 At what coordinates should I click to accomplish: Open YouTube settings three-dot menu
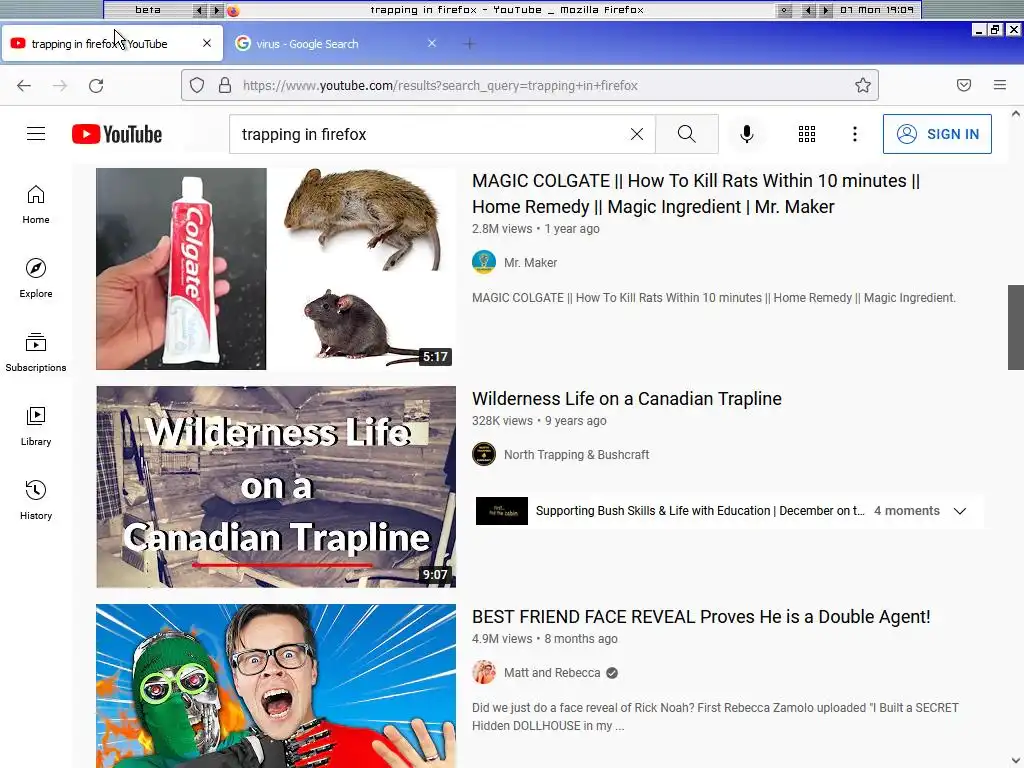[x=854, y=134]
